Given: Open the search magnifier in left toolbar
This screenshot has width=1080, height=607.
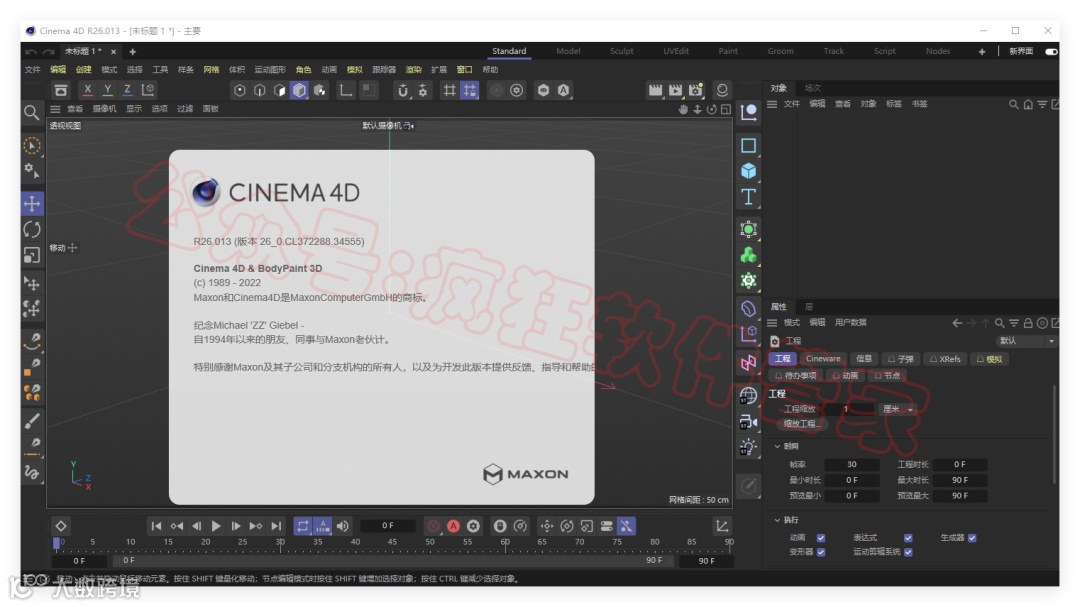Looking at the screenshot, I should coord(32,112).
